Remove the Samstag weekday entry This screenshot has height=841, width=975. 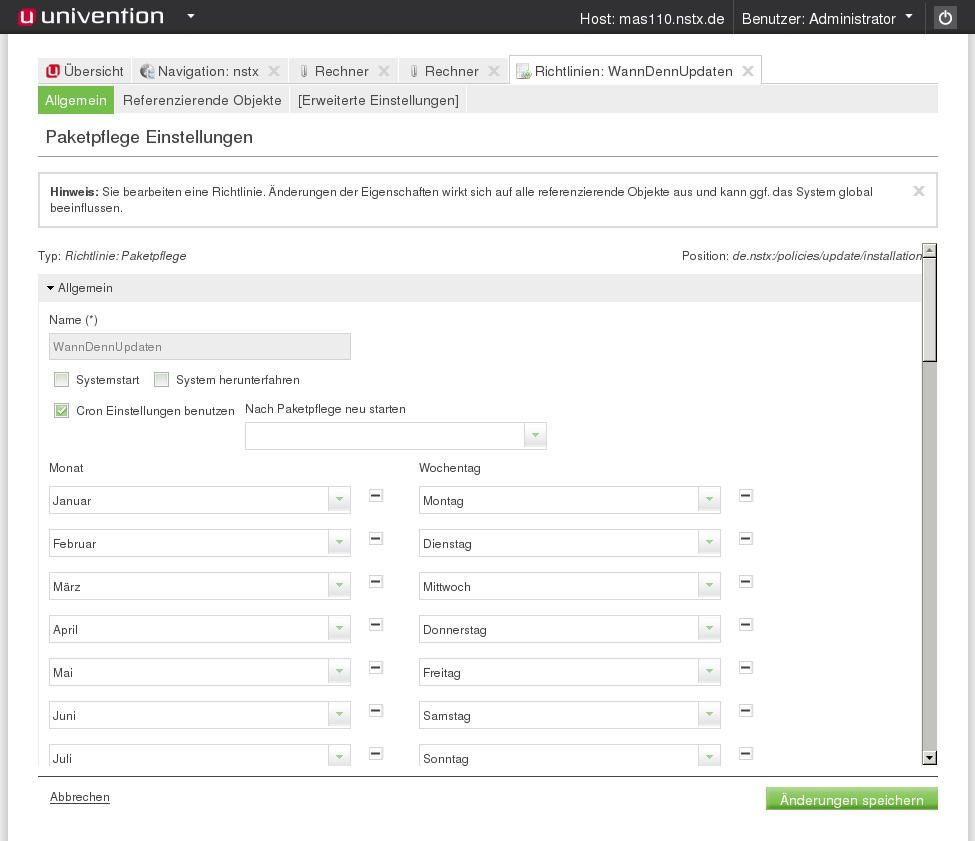tap(746, 711)
